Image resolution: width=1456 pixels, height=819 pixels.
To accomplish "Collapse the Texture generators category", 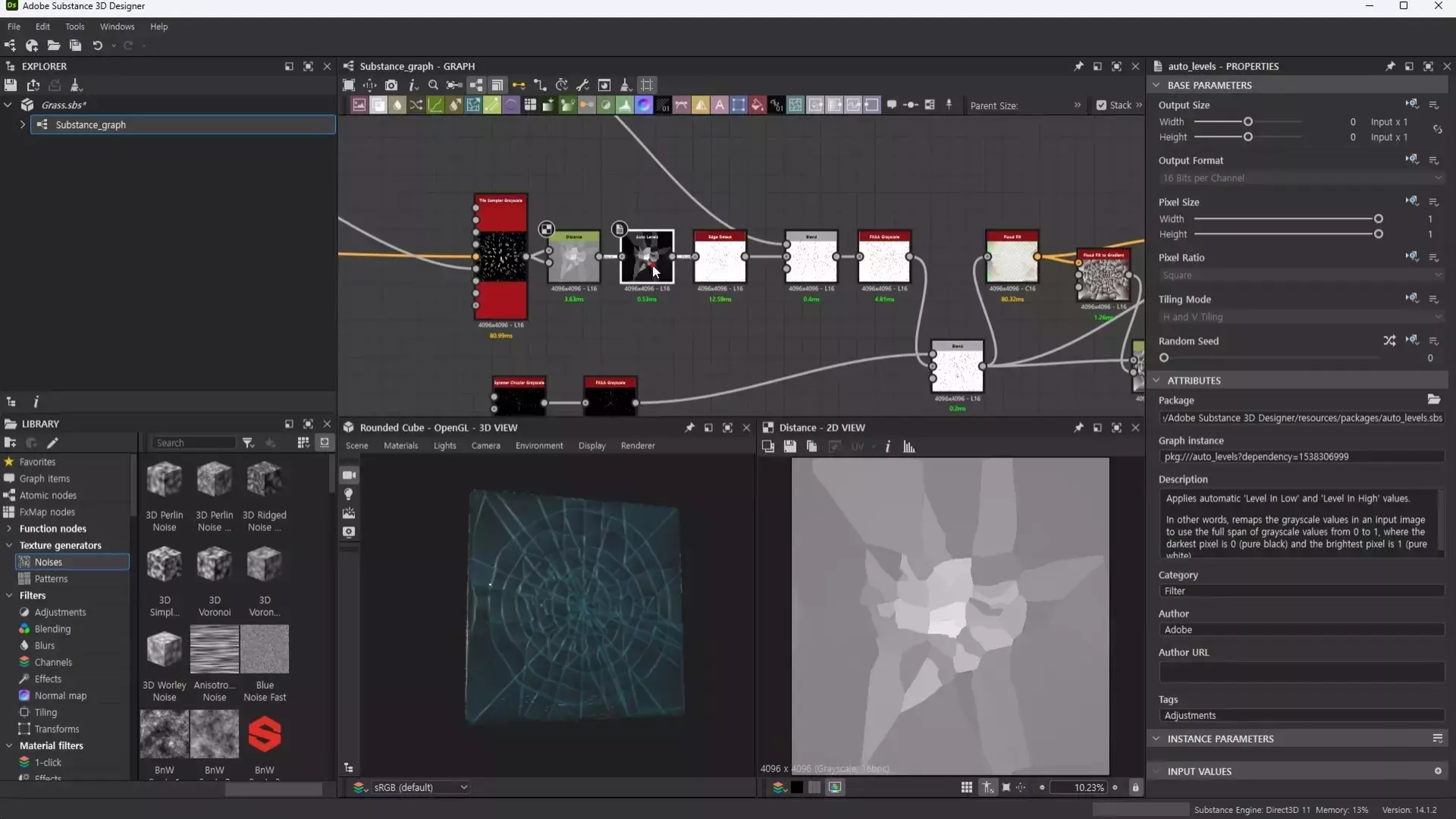I will pos(9,545).
